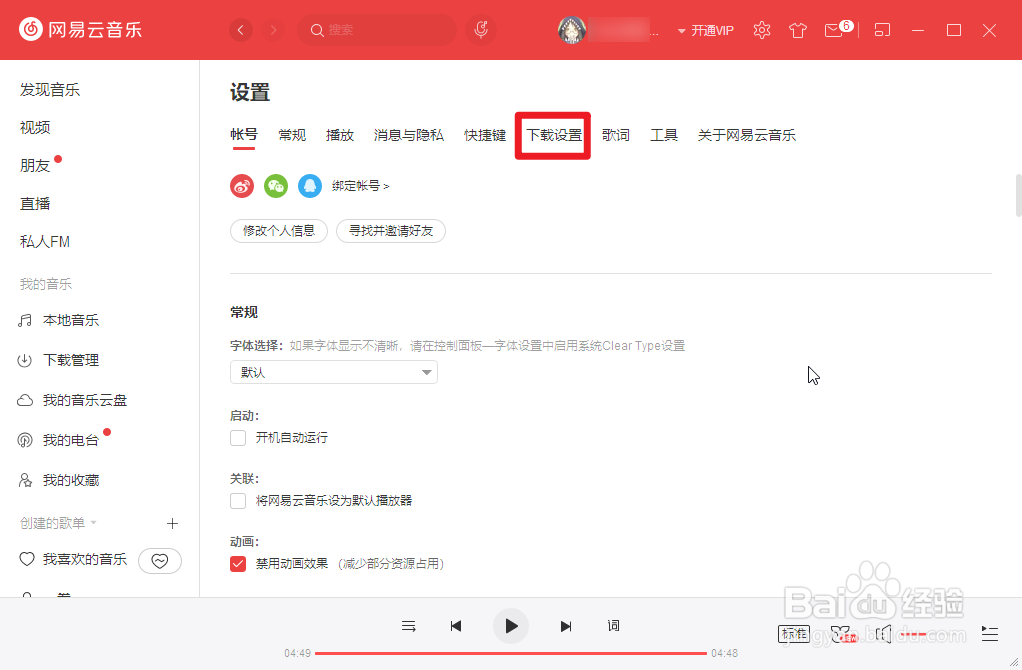Click 开通VIP link
The height and width of the screenshot is (670, 1022).
coord(712,31)
